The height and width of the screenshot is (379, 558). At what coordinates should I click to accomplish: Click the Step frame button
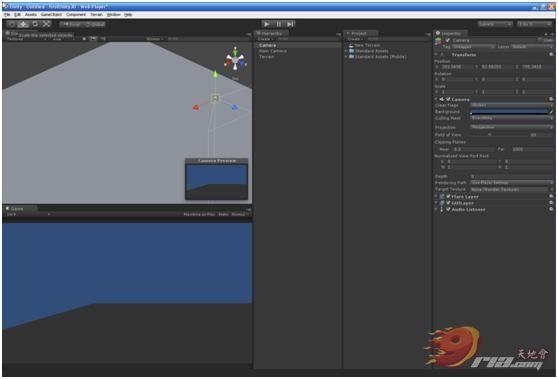(290, 24)
